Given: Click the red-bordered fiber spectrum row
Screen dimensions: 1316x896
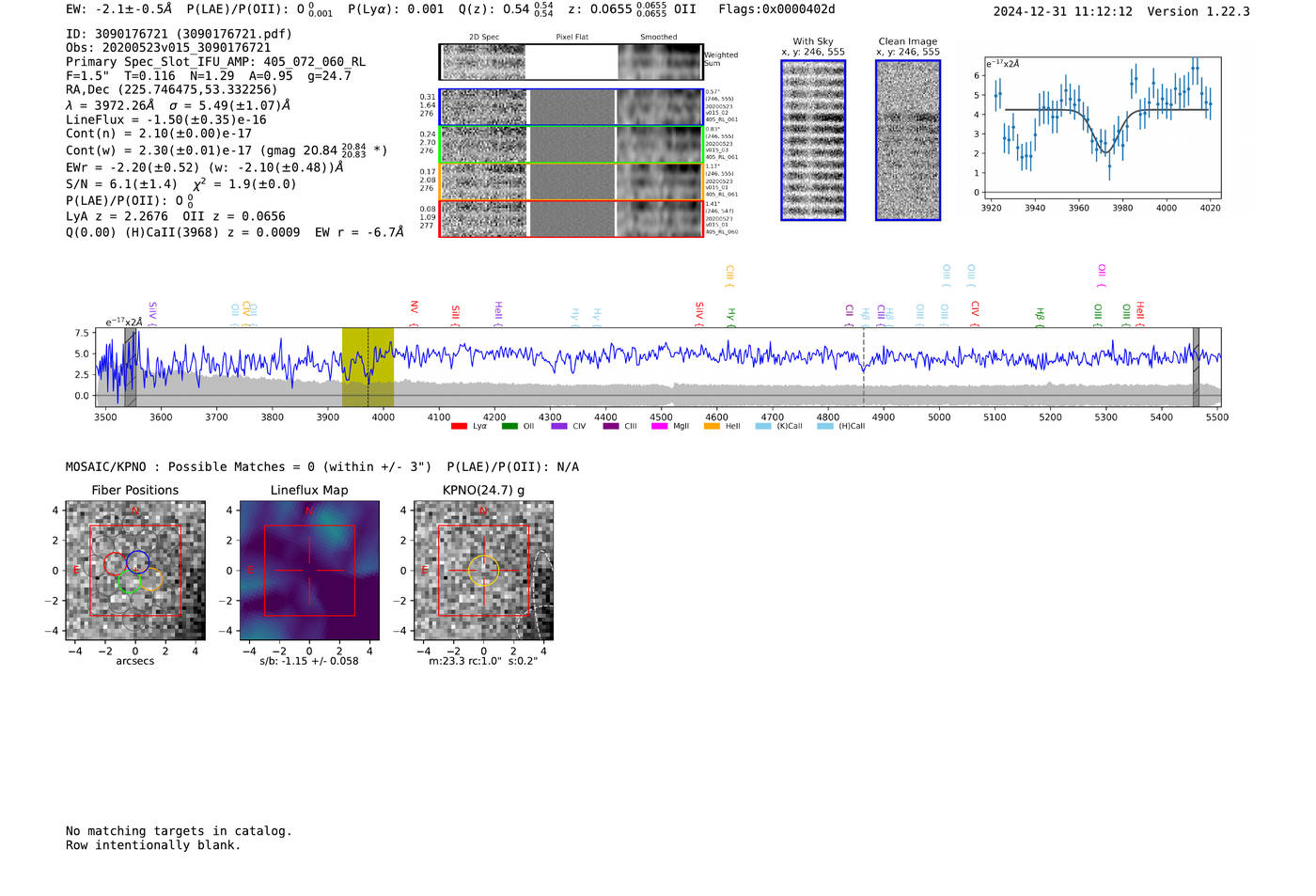Looking at the screenshot, I should [x=571, y=219].
